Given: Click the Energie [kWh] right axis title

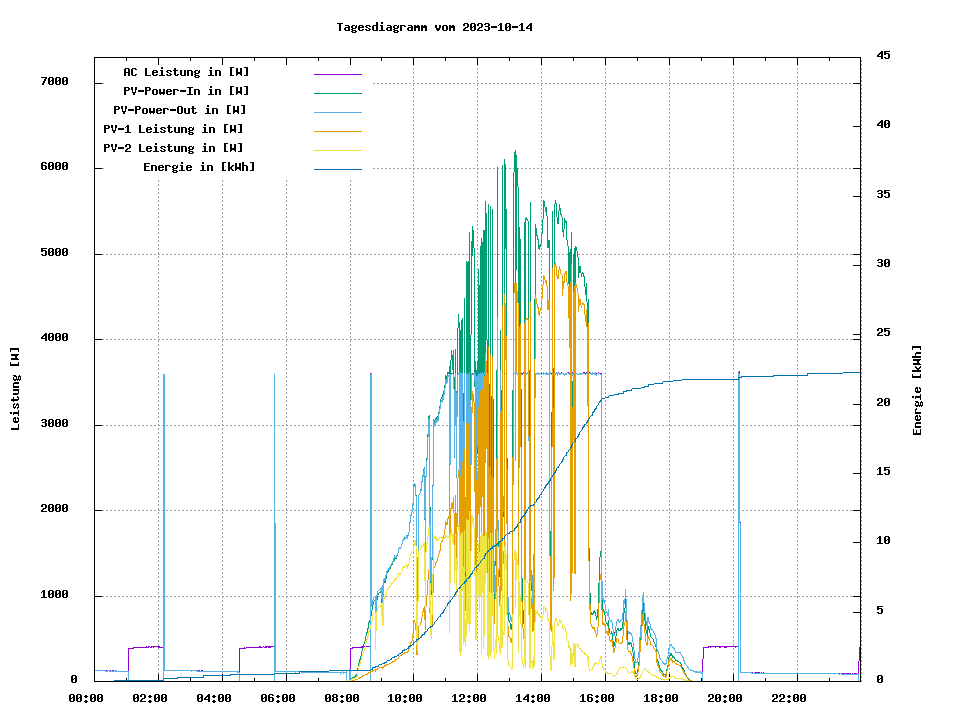Looking at the screenshot, I should pos(917,390).
